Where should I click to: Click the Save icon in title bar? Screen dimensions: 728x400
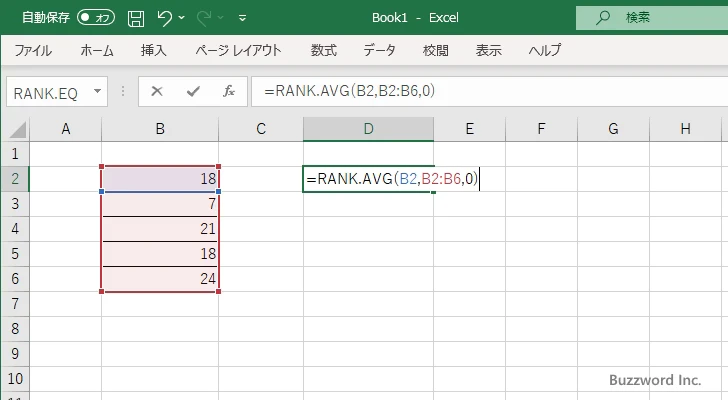click(x=136, y=18)
